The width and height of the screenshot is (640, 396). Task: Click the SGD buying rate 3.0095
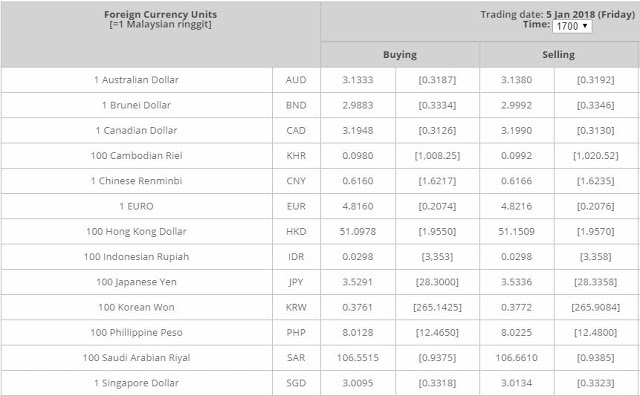pyautogui.click(x=358, y=383)
